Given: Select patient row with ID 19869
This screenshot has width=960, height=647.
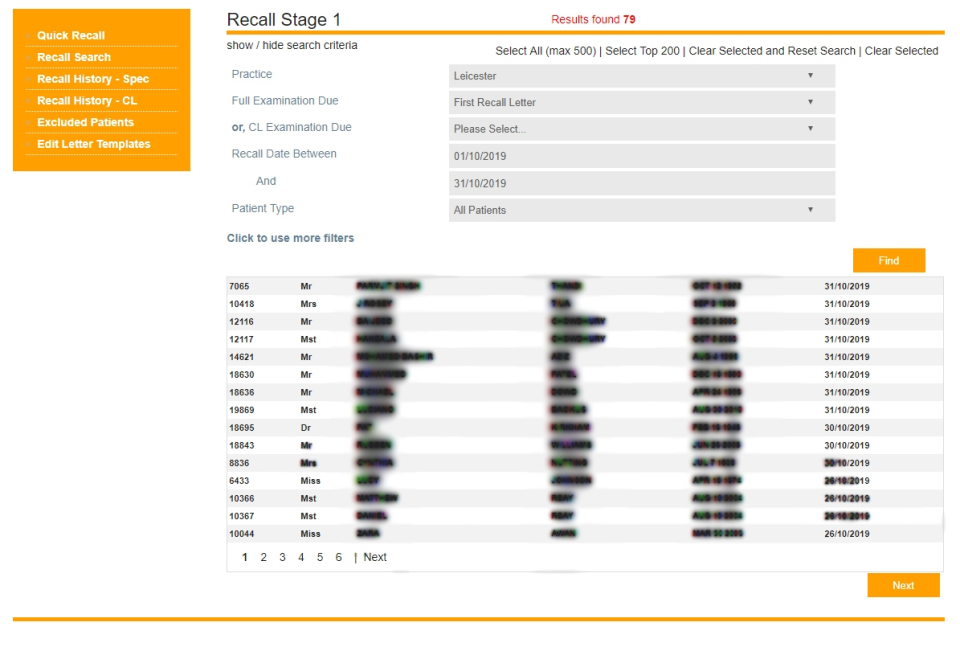Looking at the screenshot, I should tap(585, 410).
